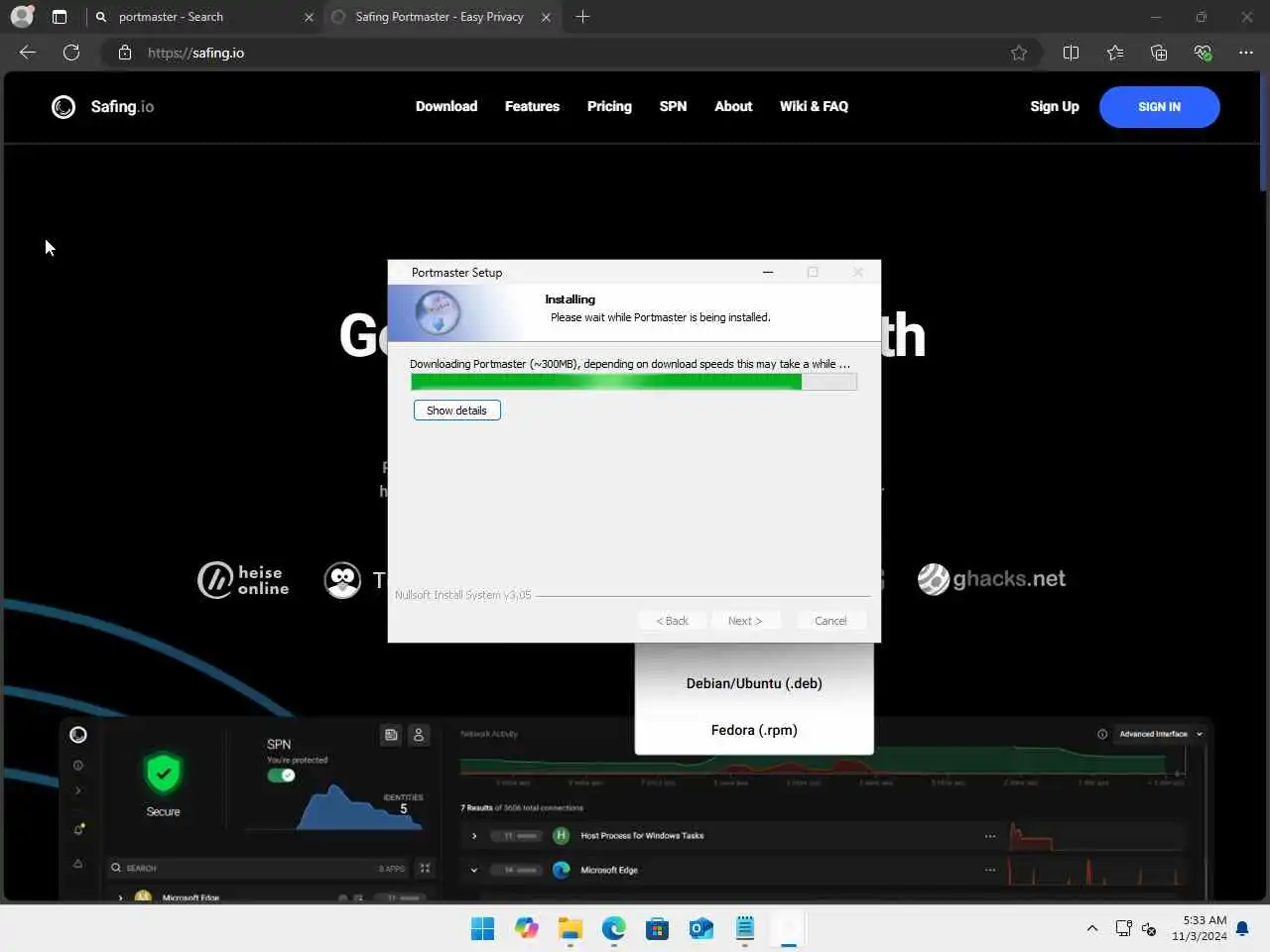The image size is (1270, 952).
Task: Open the notification bell icon
Action: pyautogui.click(x=1242, y=928)
